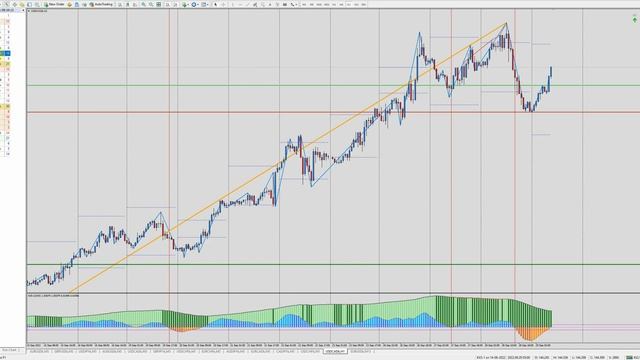Screen dimensions: 640x360
Task: Select the equidistant channel tool
Action: [x=255, y=4]
